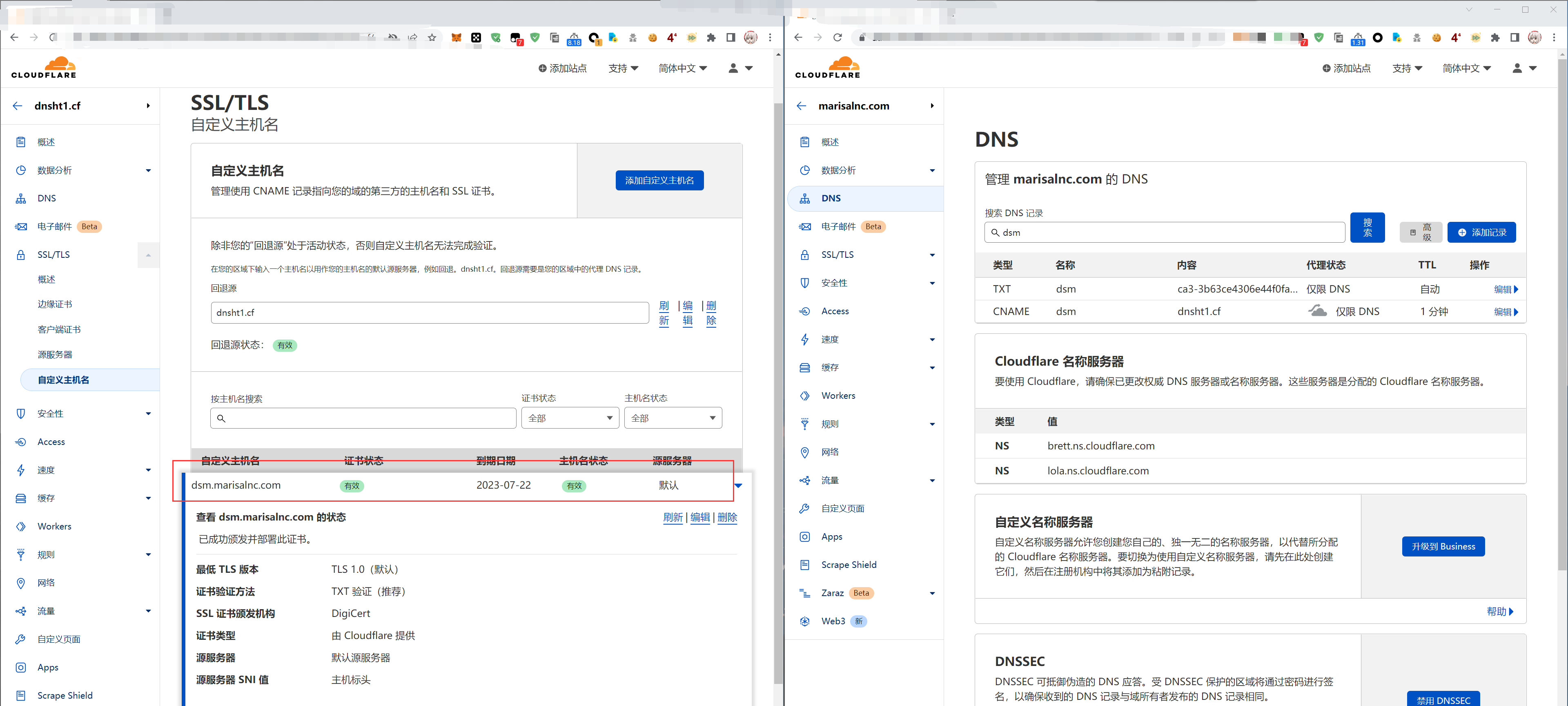Viewport: 1568px width, 706px height.
Task: Click the Apps icon in left window sidebar
Action: click(x=21, y=668)
